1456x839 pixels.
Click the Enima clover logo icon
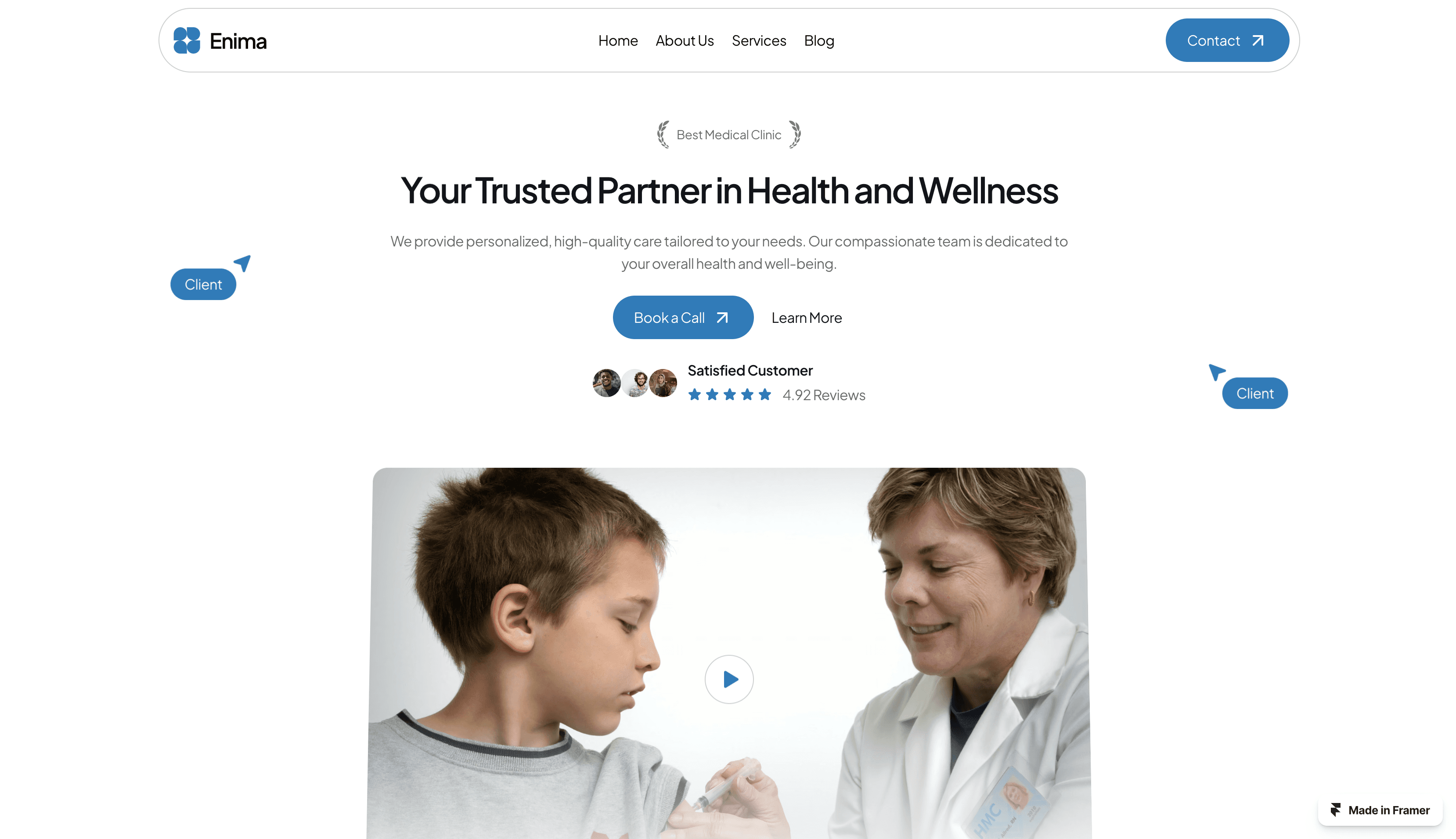tap(187, 40)
